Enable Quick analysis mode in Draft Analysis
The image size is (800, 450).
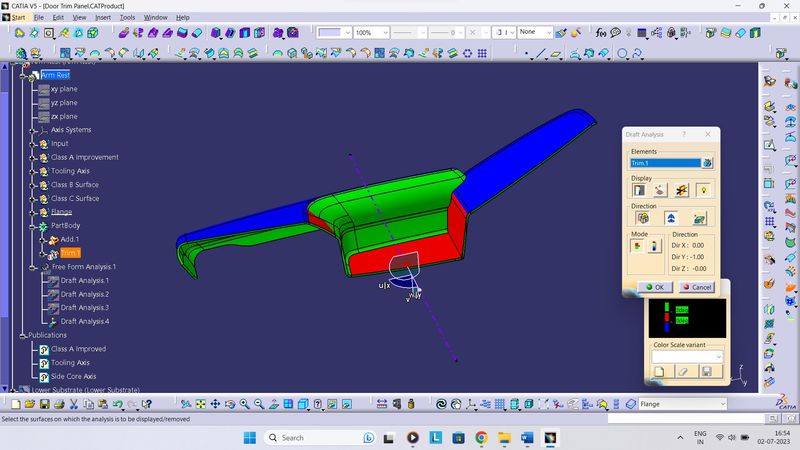tap(637, 246)
